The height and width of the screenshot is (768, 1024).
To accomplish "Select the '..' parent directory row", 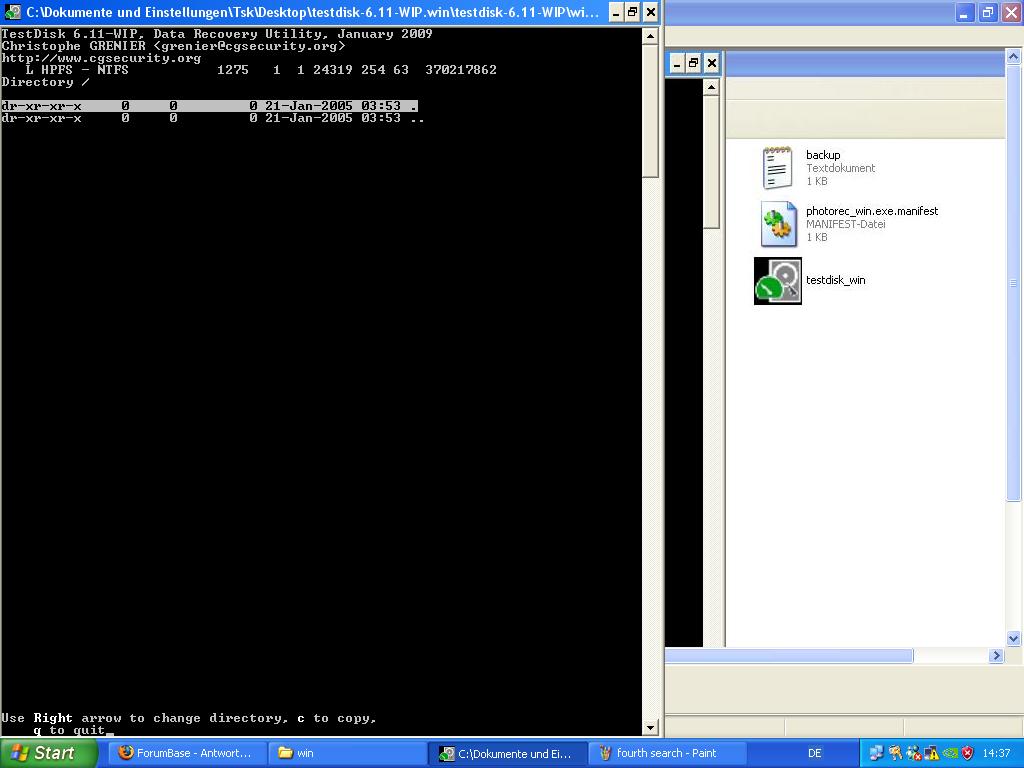I will tap(213, 118).
